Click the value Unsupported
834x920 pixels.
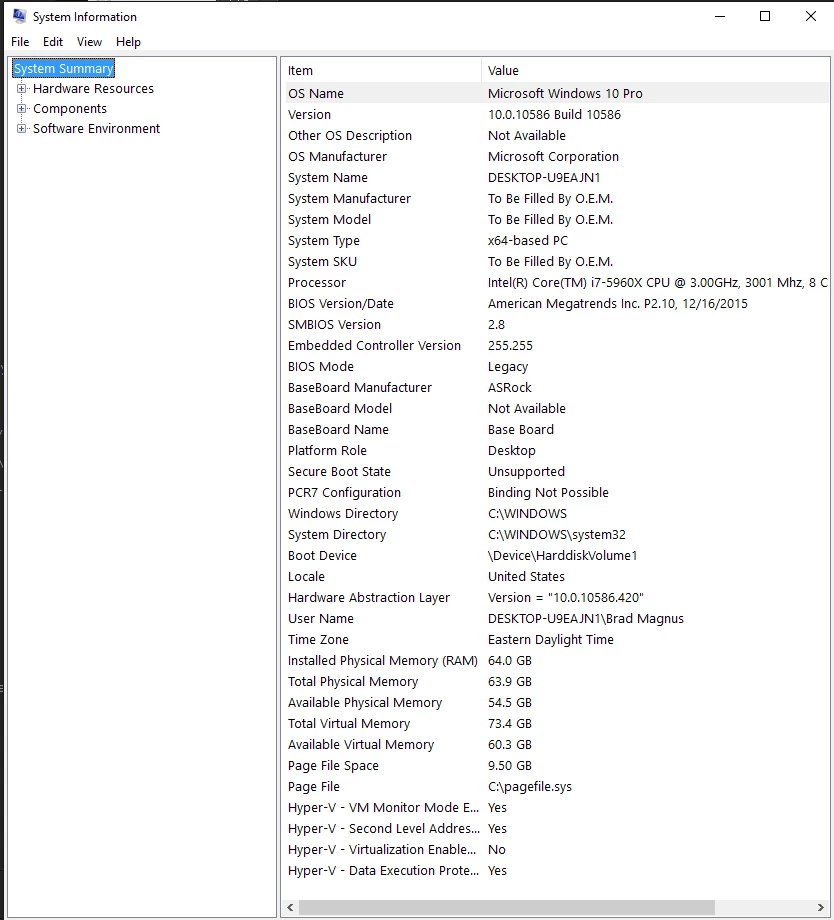tap(526, 472)
